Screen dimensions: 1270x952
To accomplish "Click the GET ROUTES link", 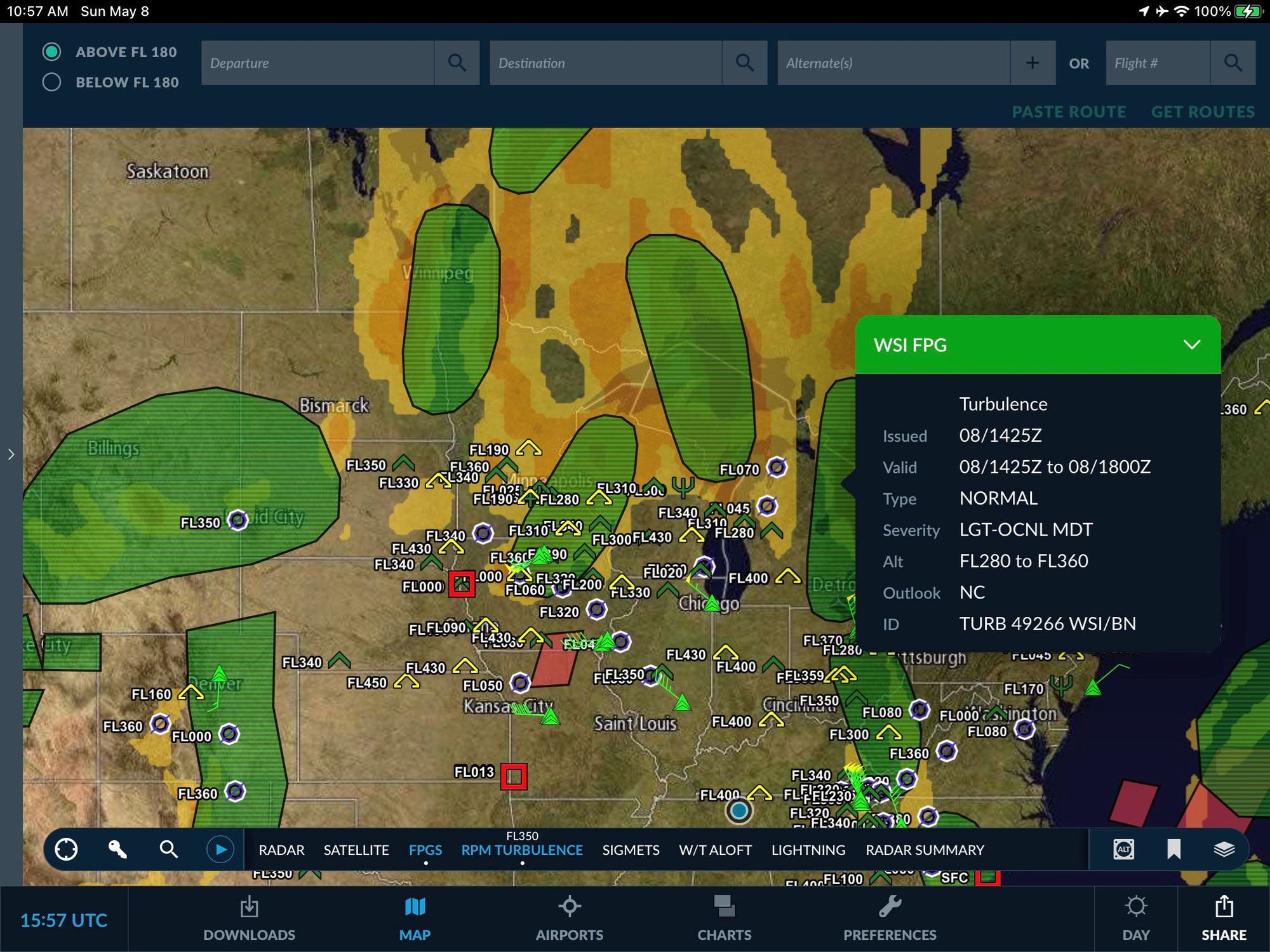I will [x=1203, y=112].
